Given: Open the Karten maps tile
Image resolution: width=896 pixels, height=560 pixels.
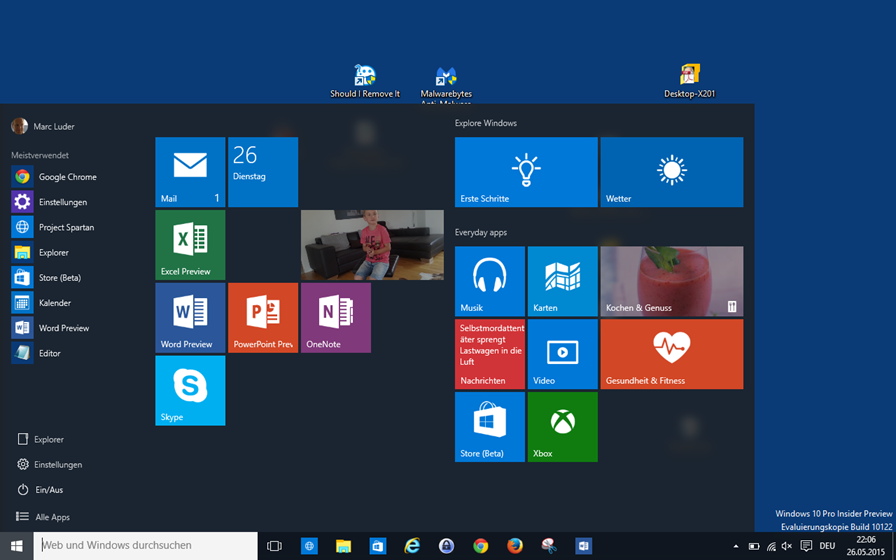Looking at the screenshot, I should [x=562, y=281].
